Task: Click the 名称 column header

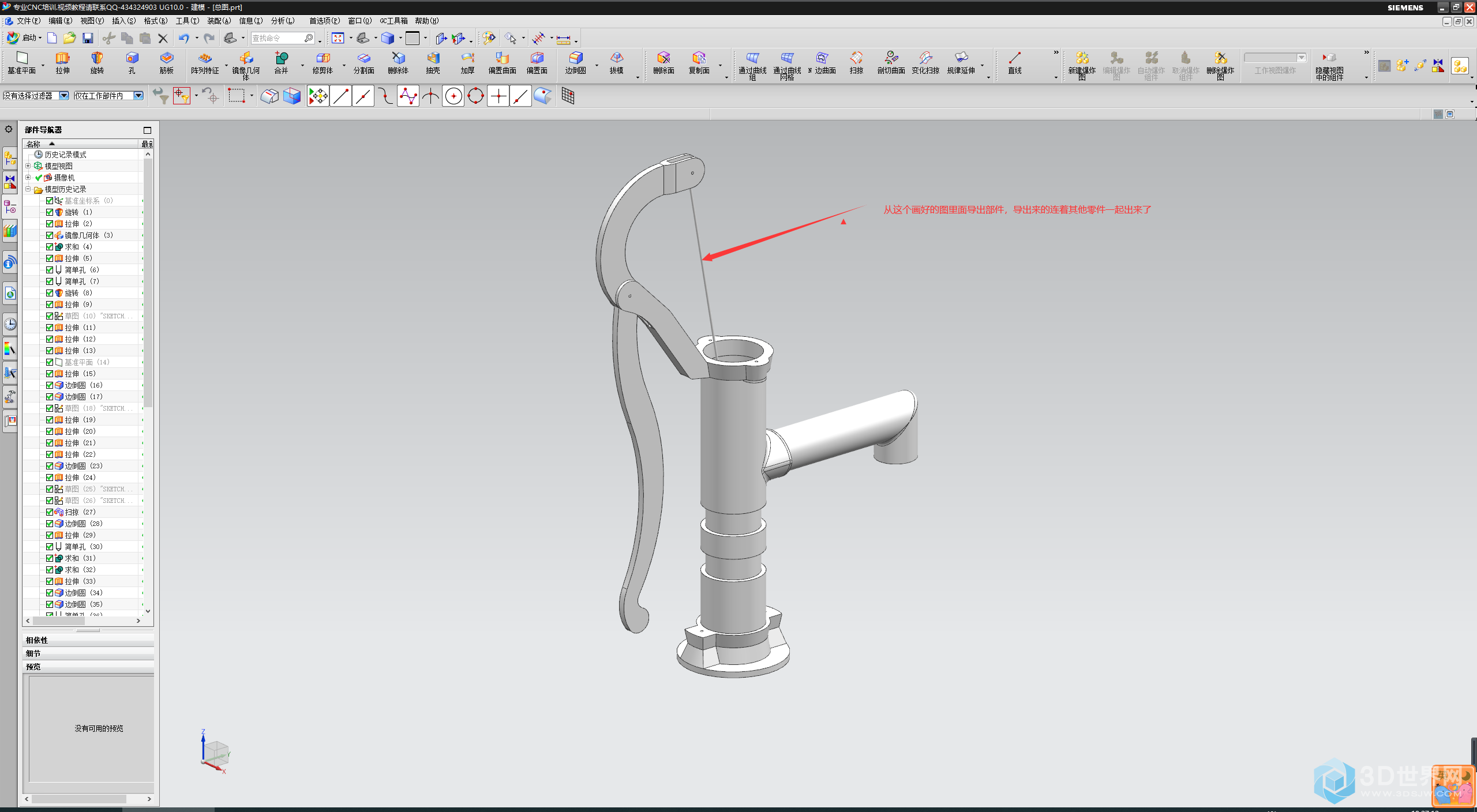Action: pyautogui.click(x=81, y=144)
